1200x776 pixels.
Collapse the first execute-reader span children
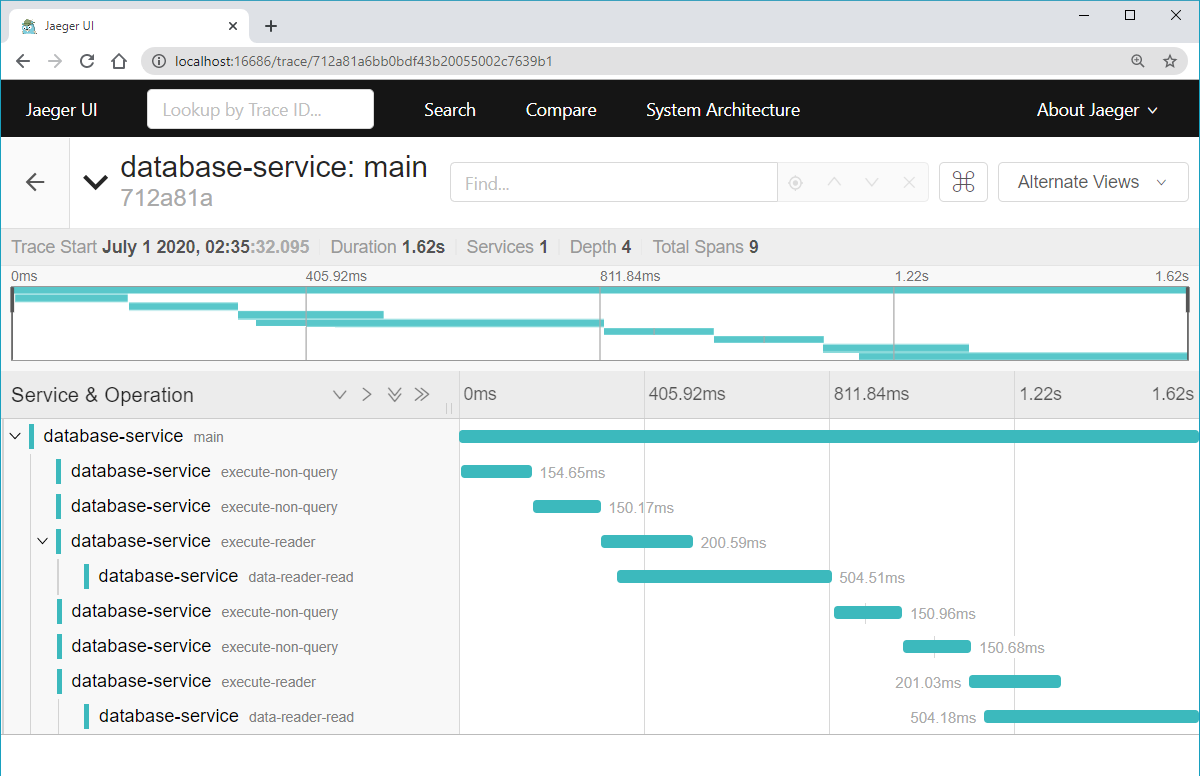[42, 541]
